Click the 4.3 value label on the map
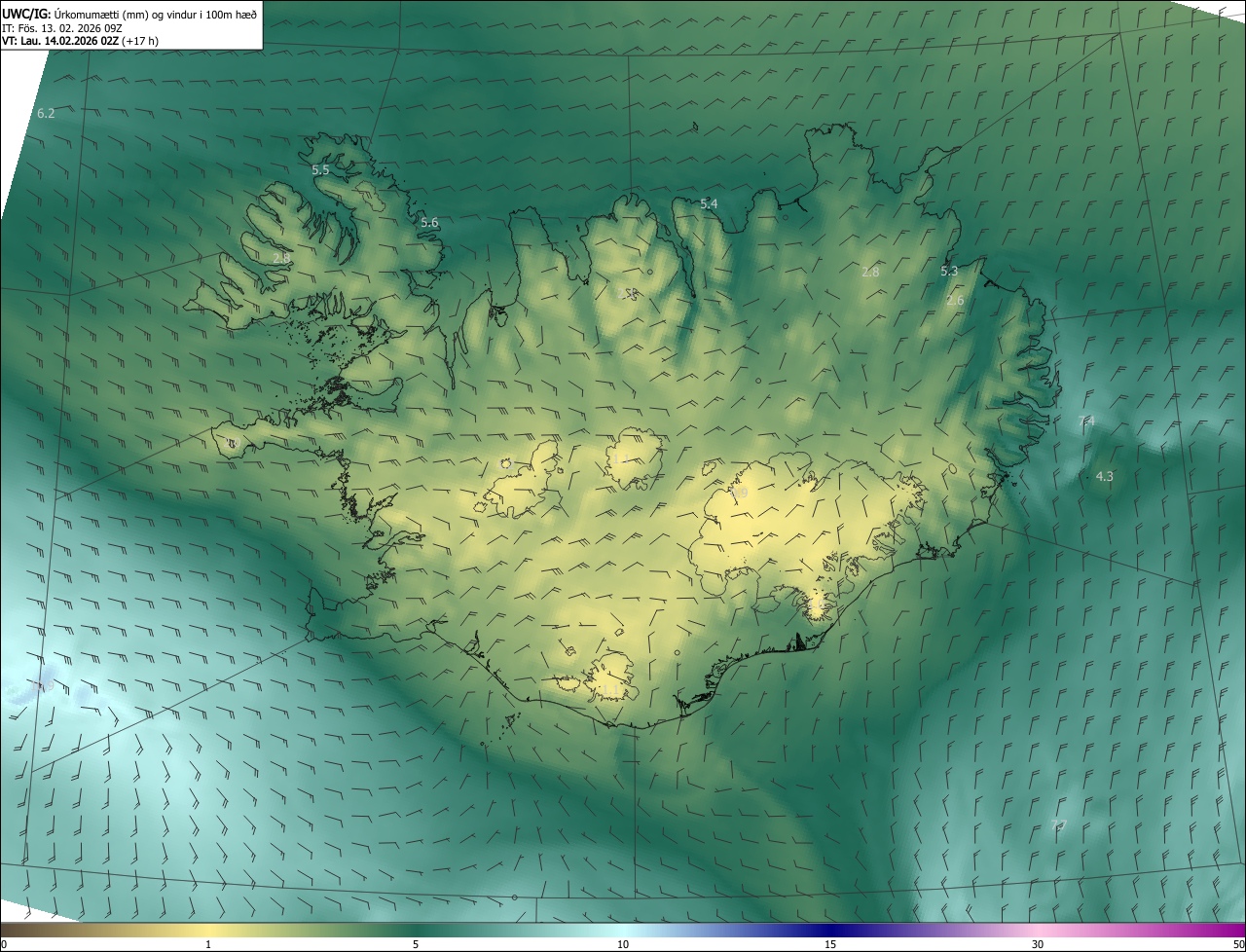This screenshot has width=1246, height=952. 1104,477
